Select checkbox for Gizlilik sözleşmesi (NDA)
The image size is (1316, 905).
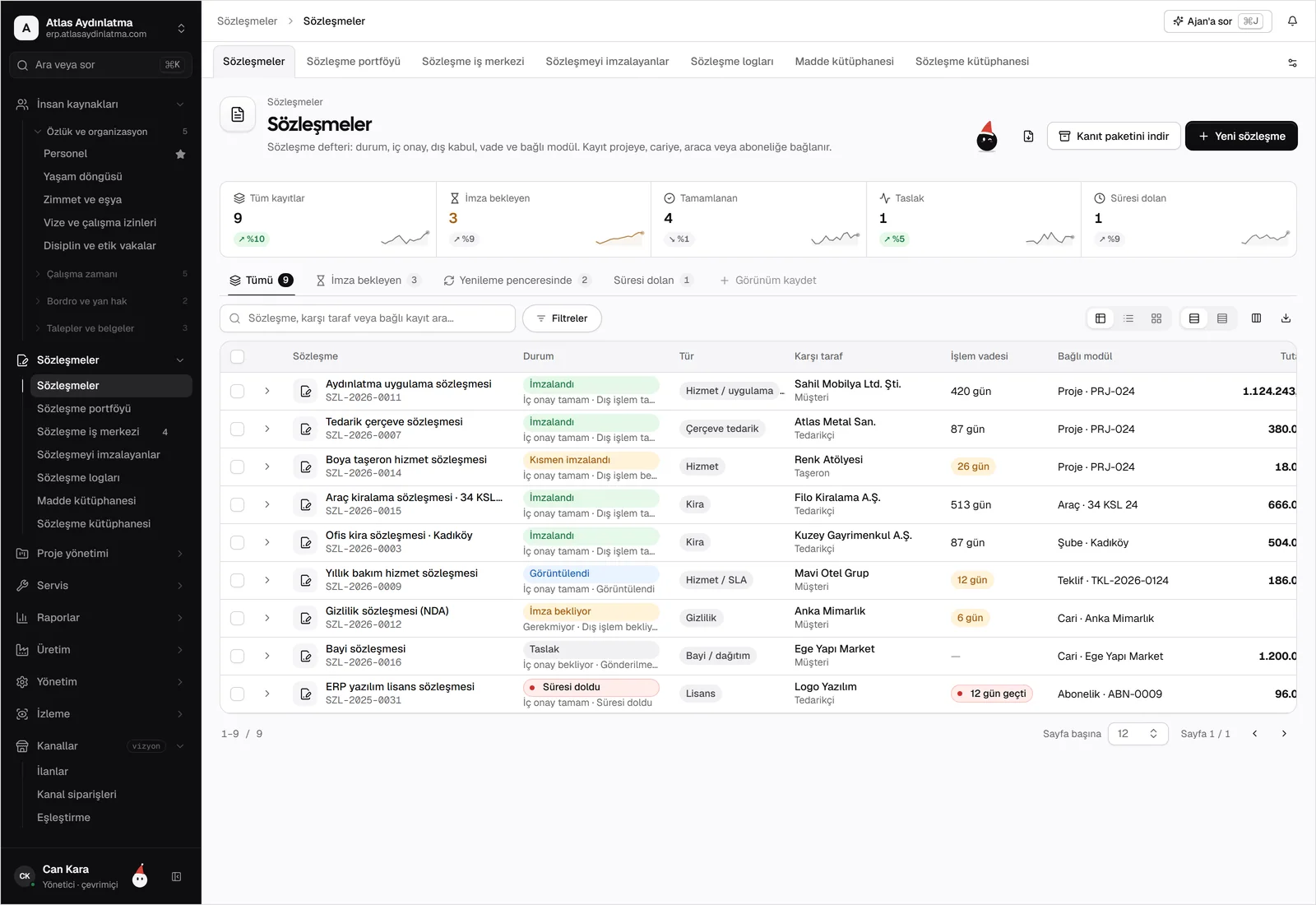click(x=237, y=618)
